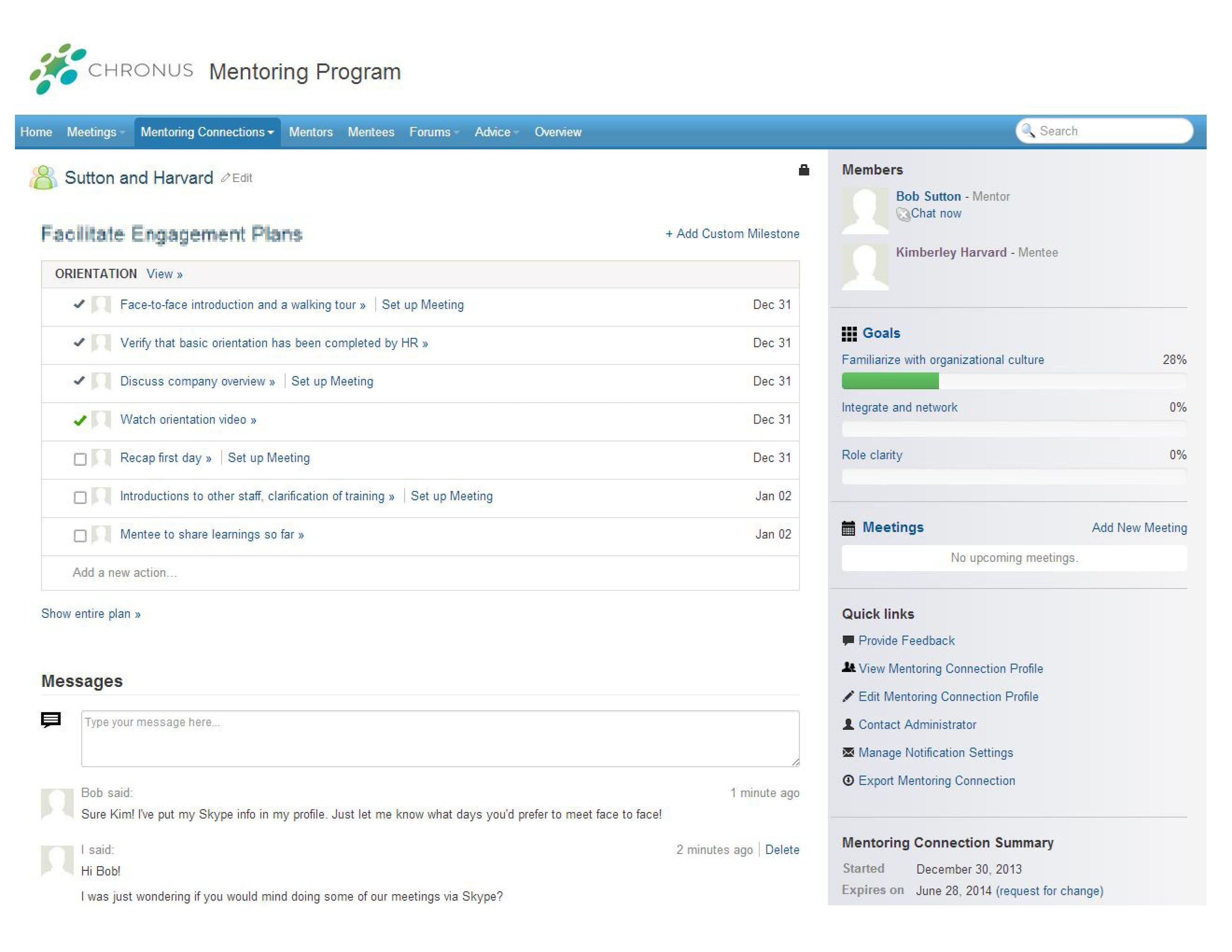Viewport: 1232px width, 952px height.
Task: Click the Export Mentoring Connection download icon
Action: 848,780
